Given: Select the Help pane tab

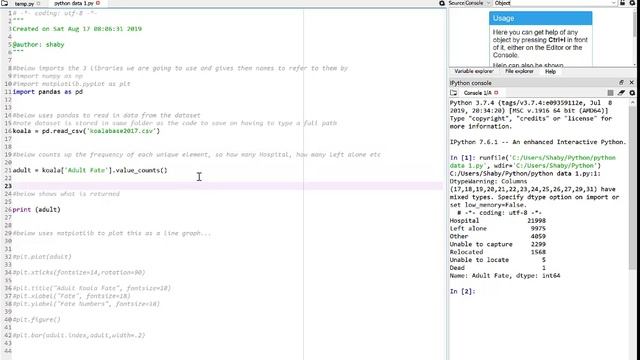Looking at the screenshot, I should pos(550,71).
